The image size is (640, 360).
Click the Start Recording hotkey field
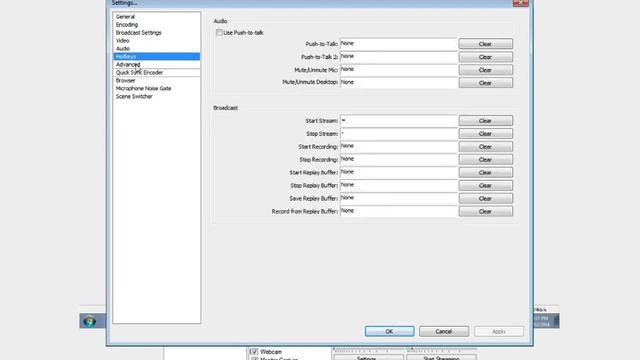tap(398, 147)
